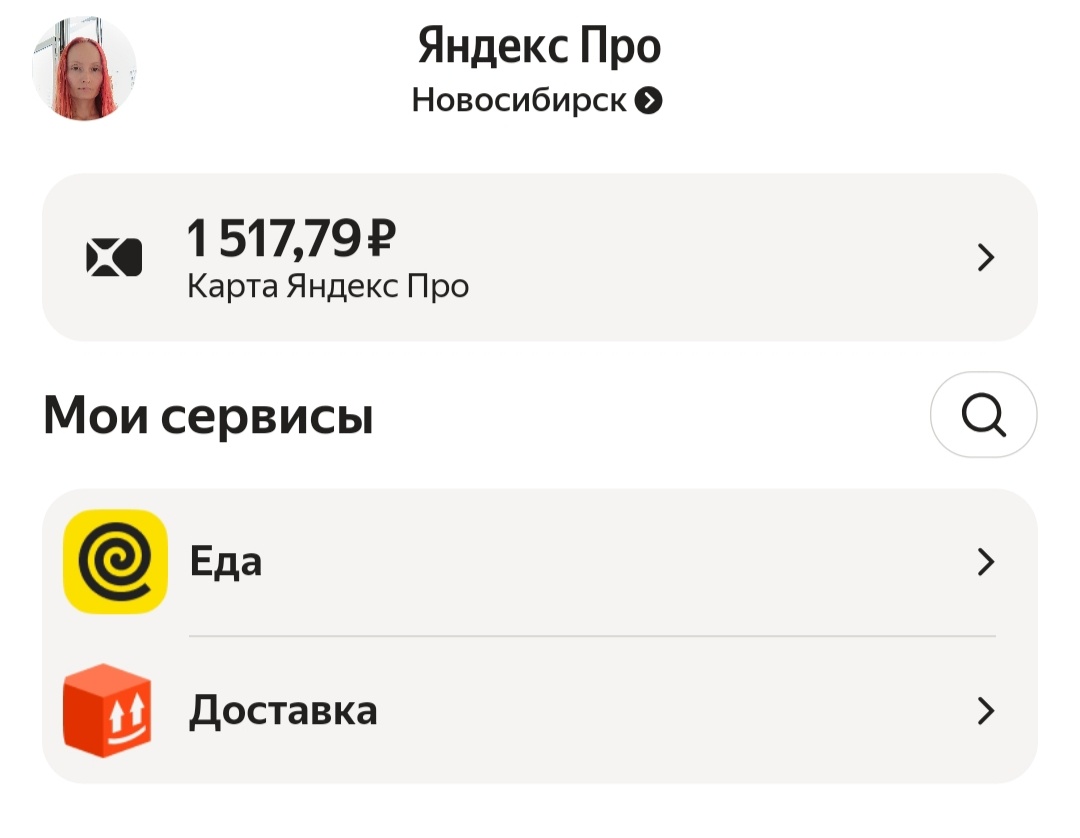Viewport: 1080px width, 838px height.
Task: Select the Яндекс Еда swirl icon
Action: 113,561
